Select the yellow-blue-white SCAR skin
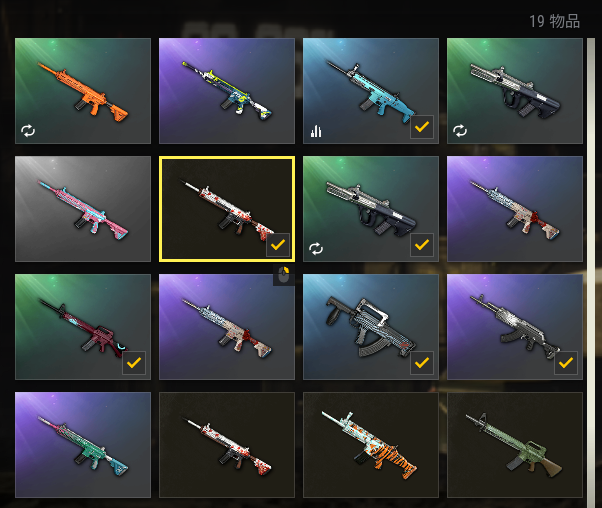The image size is (602, 508). pyautogui.click(x=227, y=91)
